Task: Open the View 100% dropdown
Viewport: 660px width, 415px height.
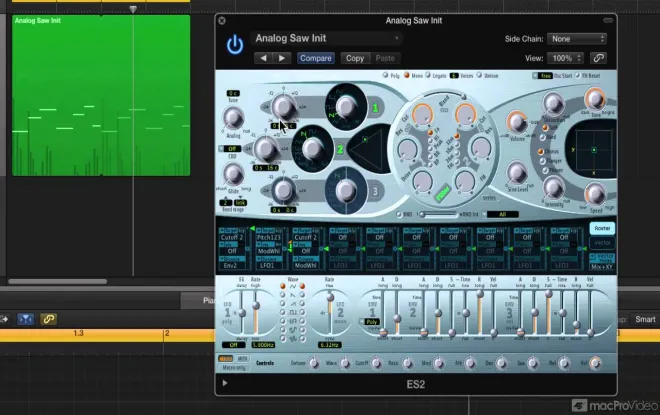Action: (565, 58)
